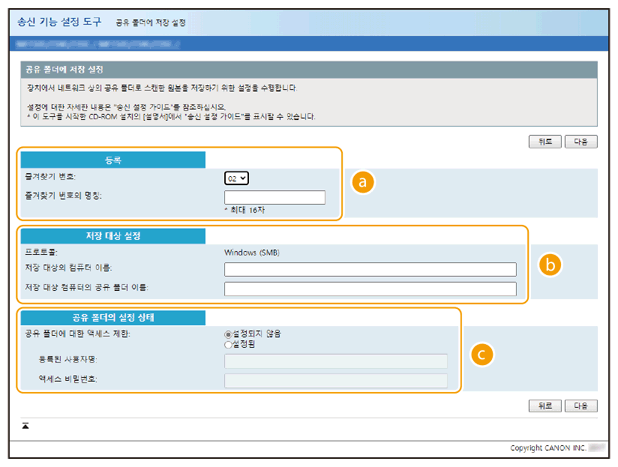Open the 즐겨찾기 번호 dropdown
Viewport: 618px width, 467px height.
[236, 178]
